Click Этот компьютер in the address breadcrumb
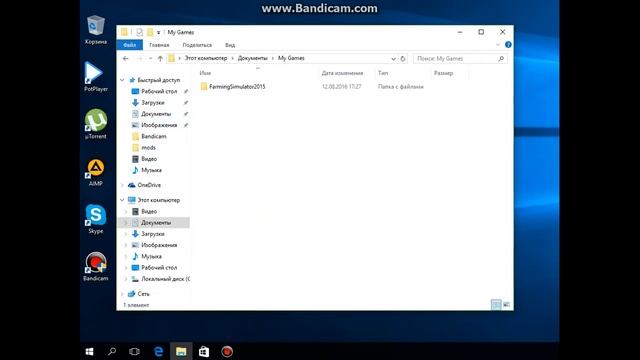The height and width of the screenshot is (360, 640). pyautogui.click(x=206, y=58)
